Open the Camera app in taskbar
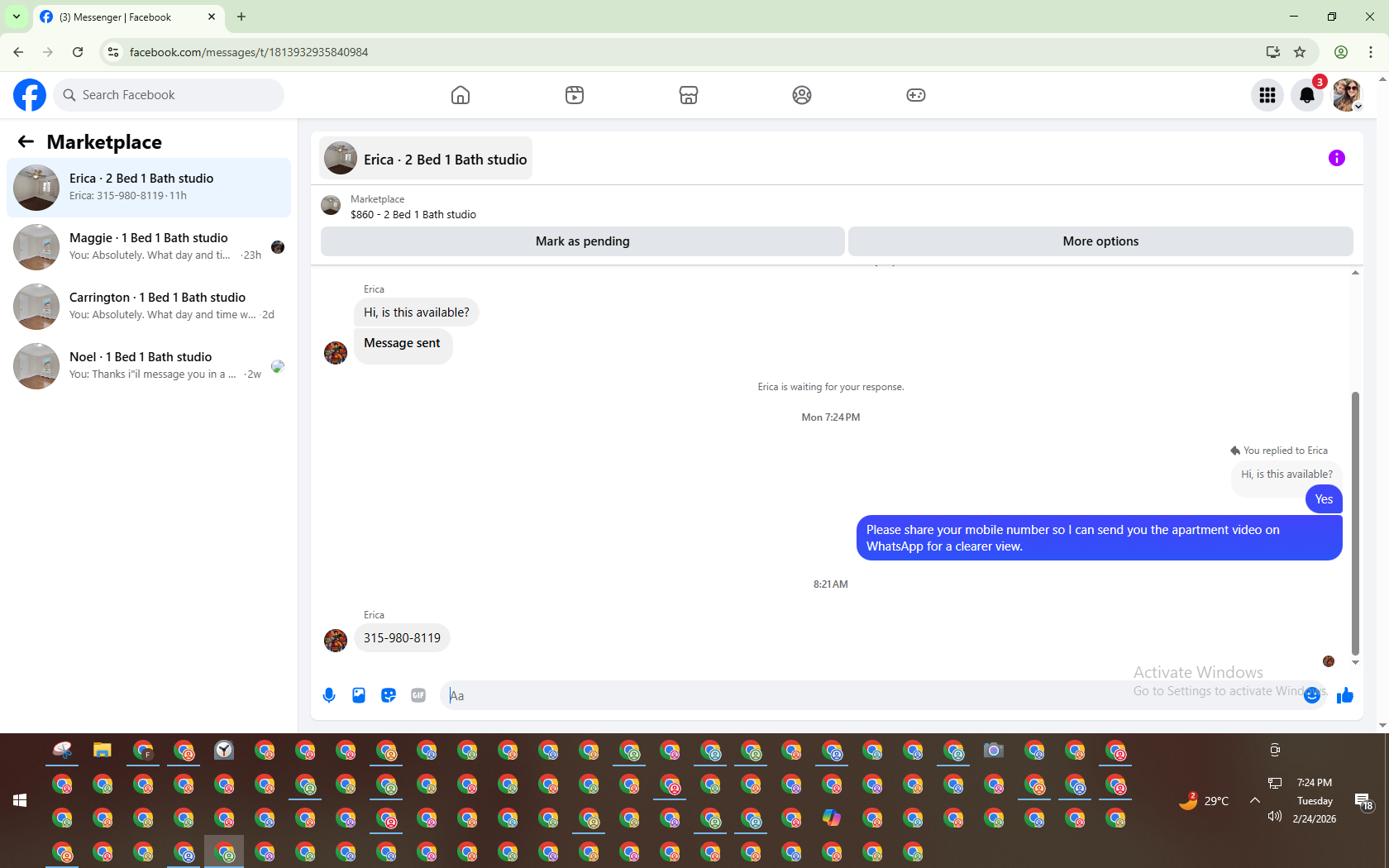Viewport: 1389px width, 868px height. tap(994, 751)
